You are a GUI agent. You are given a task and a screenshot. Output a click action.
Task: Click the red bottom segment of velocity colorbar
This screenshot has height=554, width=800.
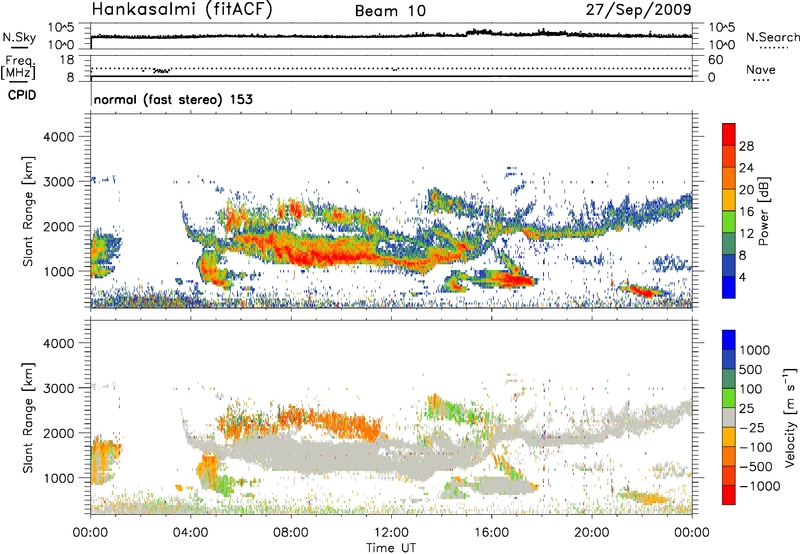729,495
